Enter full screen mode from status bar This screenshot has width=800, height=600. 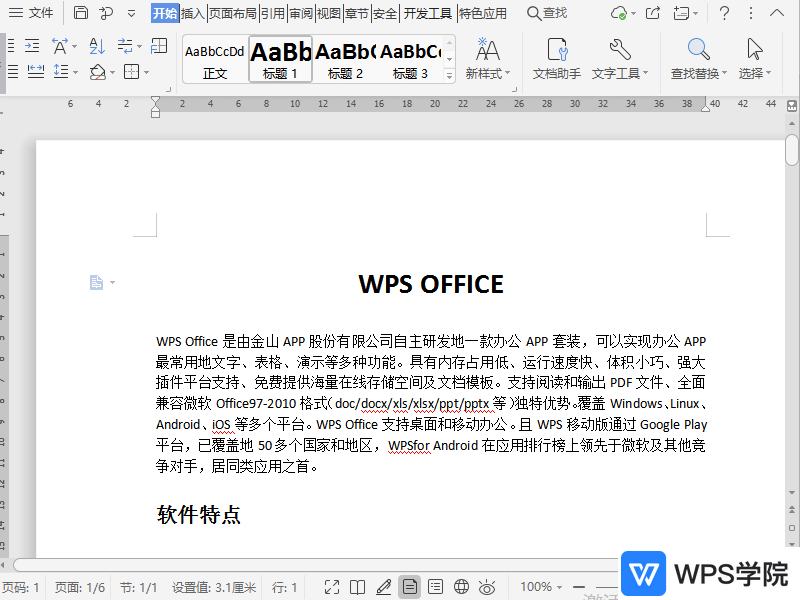(x=332, y=587)
